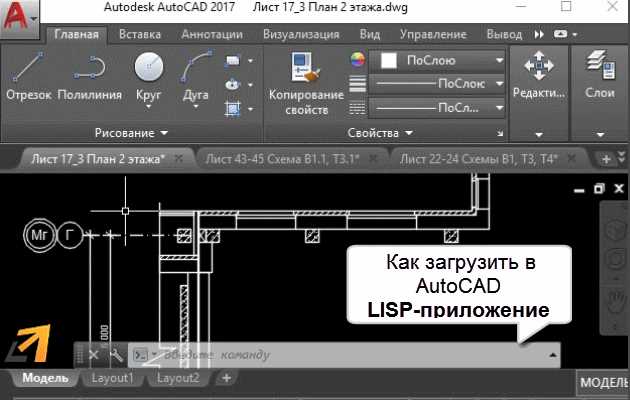
Task: Expand the Круг dropdown arrow
Action: pos(149,107)
